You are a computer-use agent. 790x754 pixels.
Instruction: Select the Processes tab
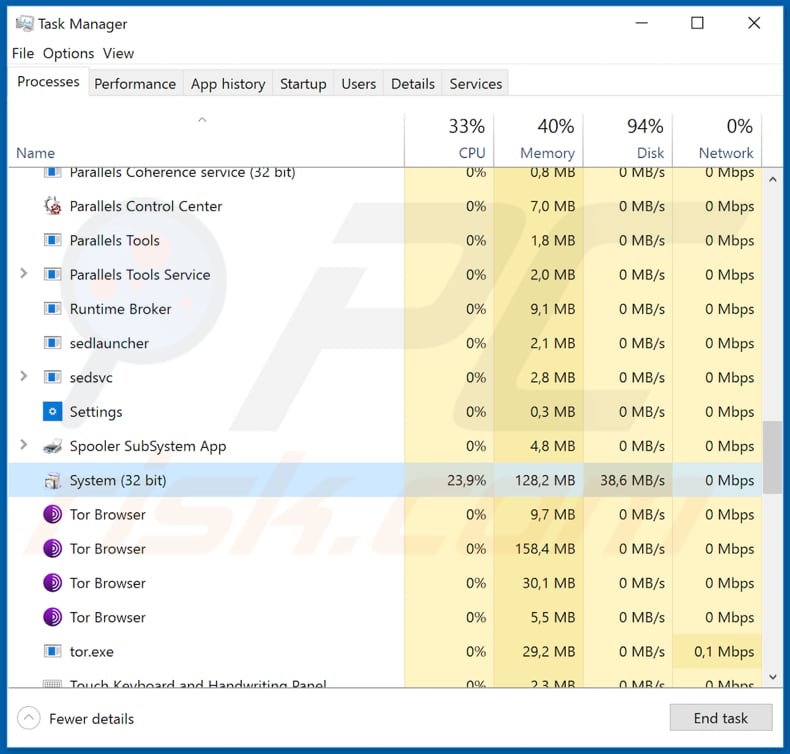point(48,82)
